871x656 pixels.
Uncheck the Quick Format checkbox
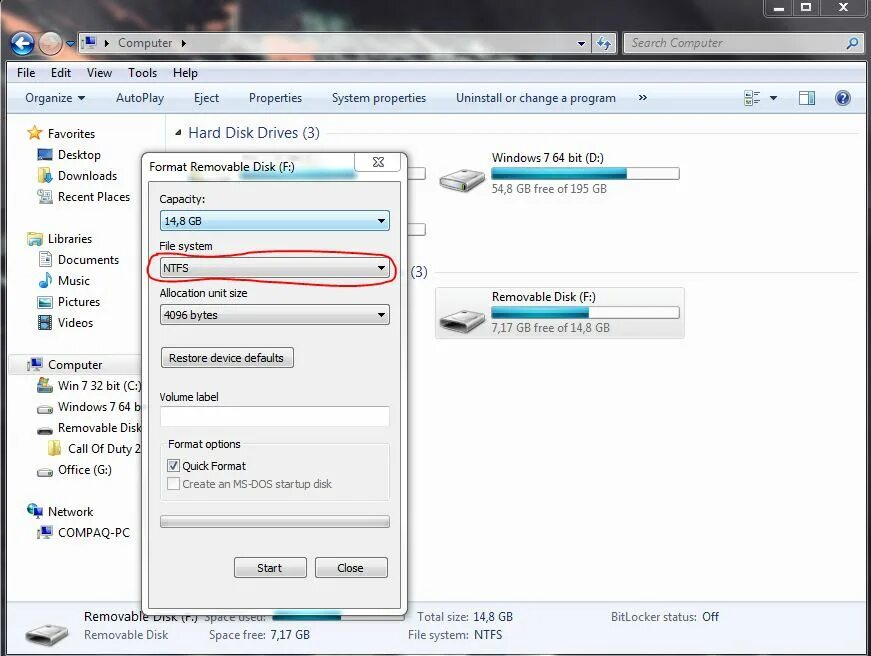click(173, 465)
